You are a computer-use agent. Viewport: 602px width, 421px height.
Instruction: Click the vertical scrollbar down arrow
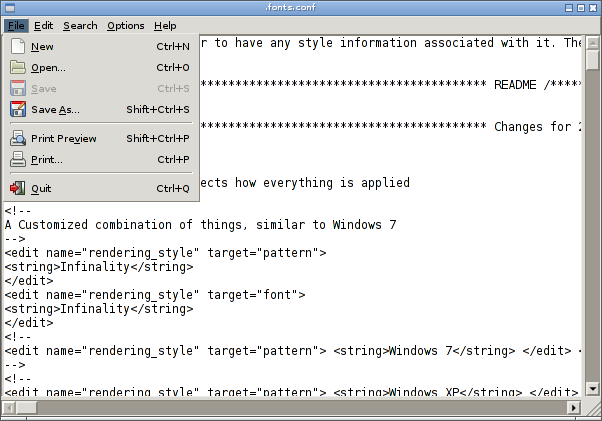(591, 389)
